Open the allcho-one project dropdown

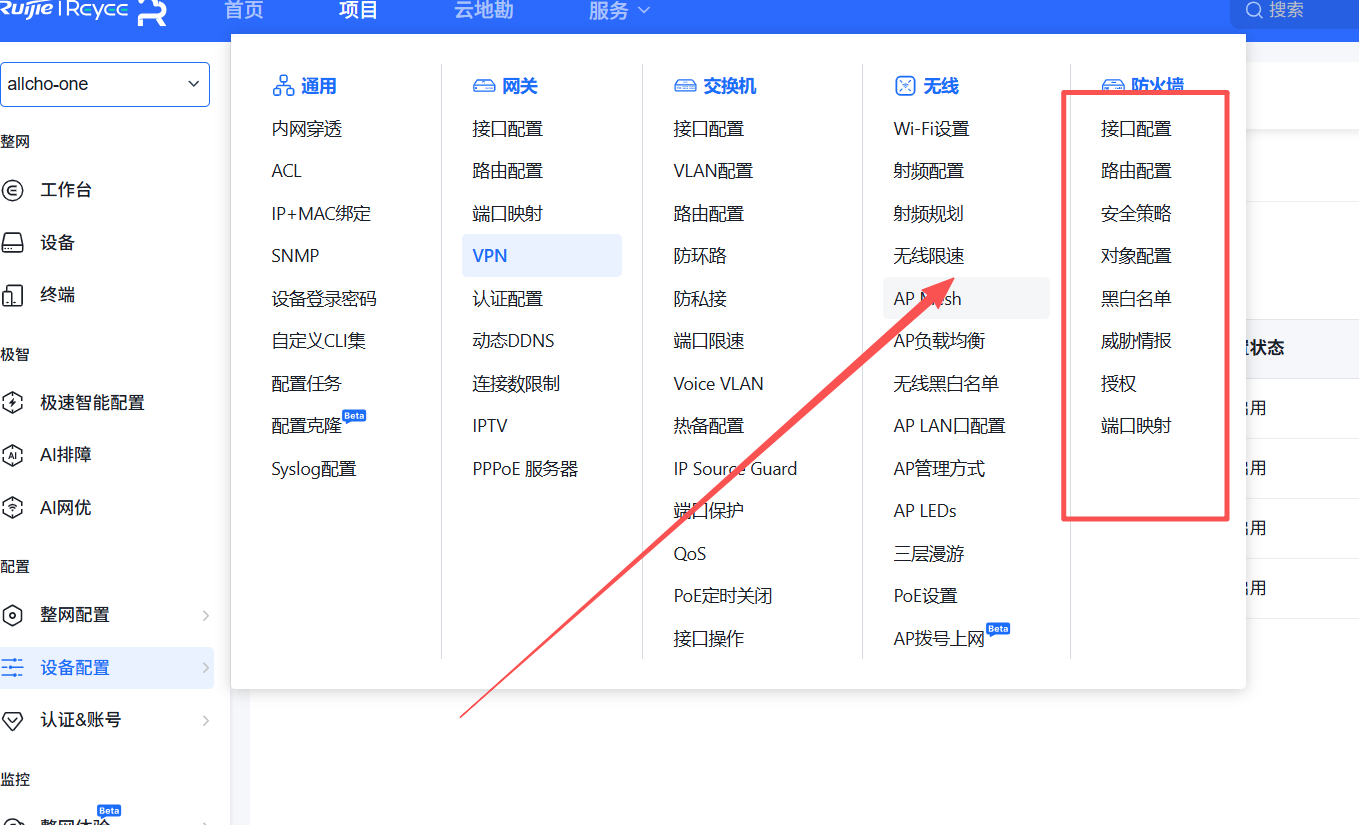click(x=105, y=84)
